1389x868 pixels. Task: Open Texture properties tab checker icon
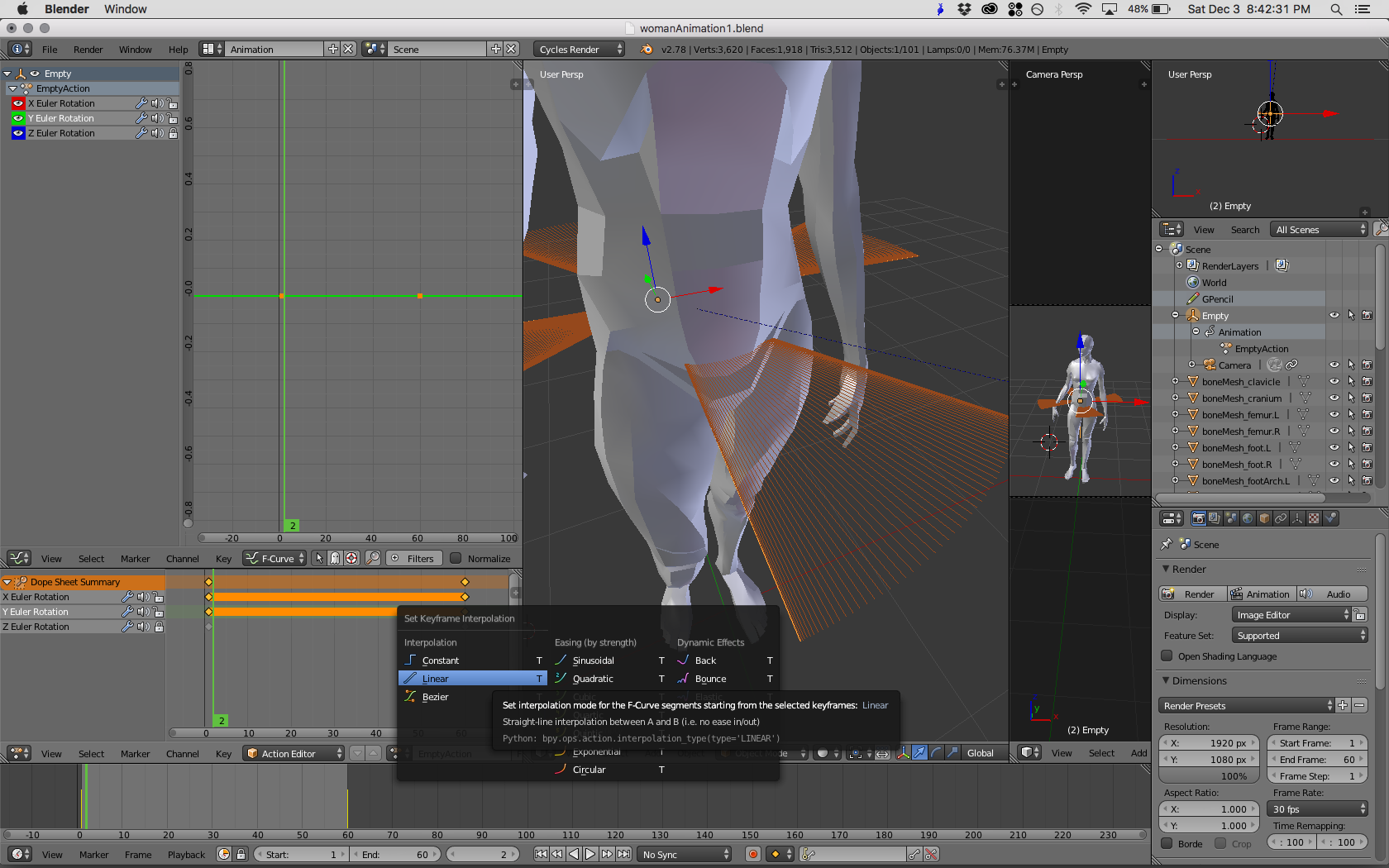pos(1314,518)
